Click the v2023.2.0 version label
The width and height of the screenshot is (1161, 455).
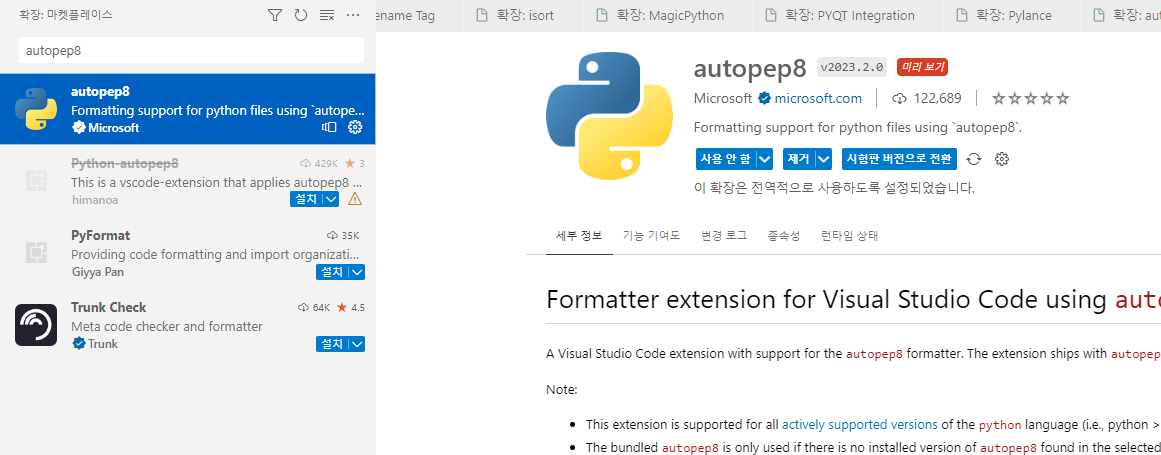pyautogui.click(x=852, y=67)
